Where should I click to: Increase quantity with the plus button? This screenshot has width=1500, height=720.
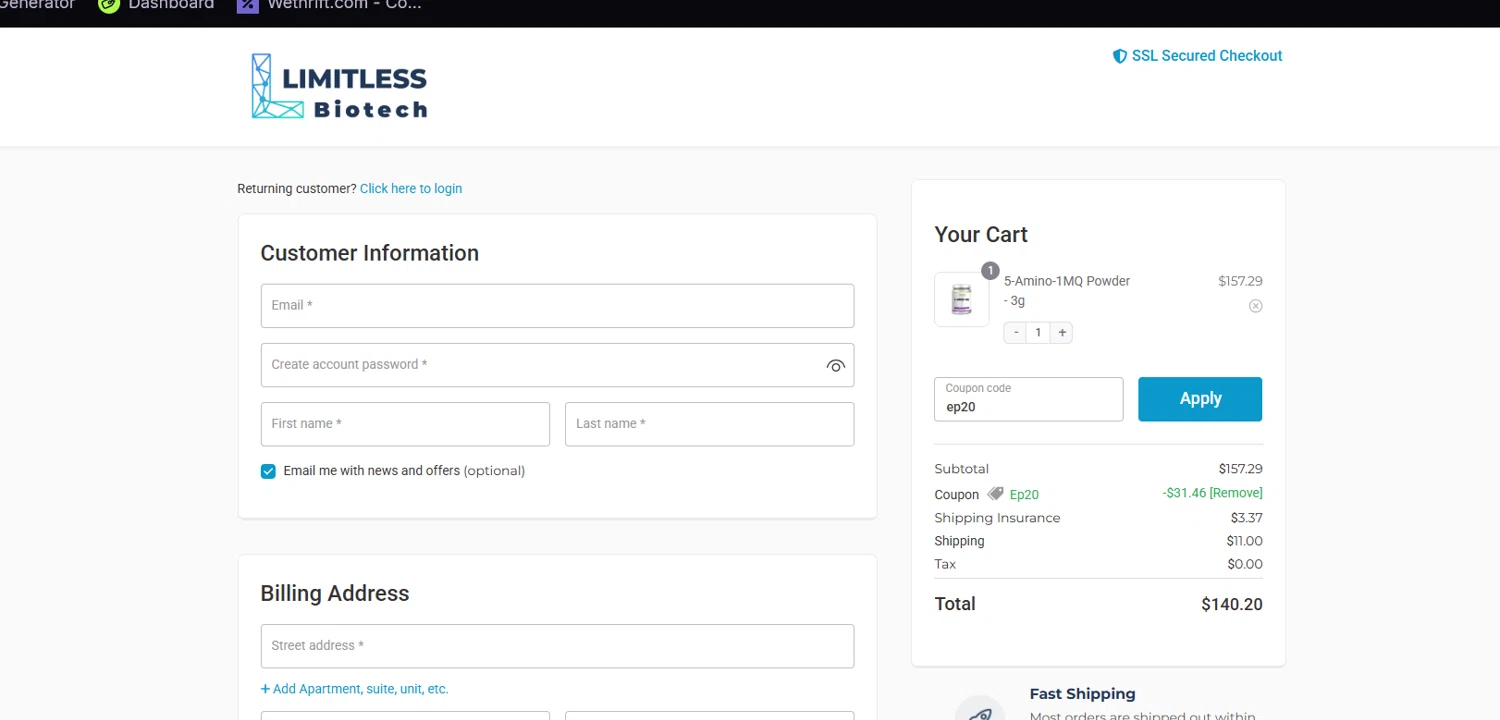point(1062,332)
